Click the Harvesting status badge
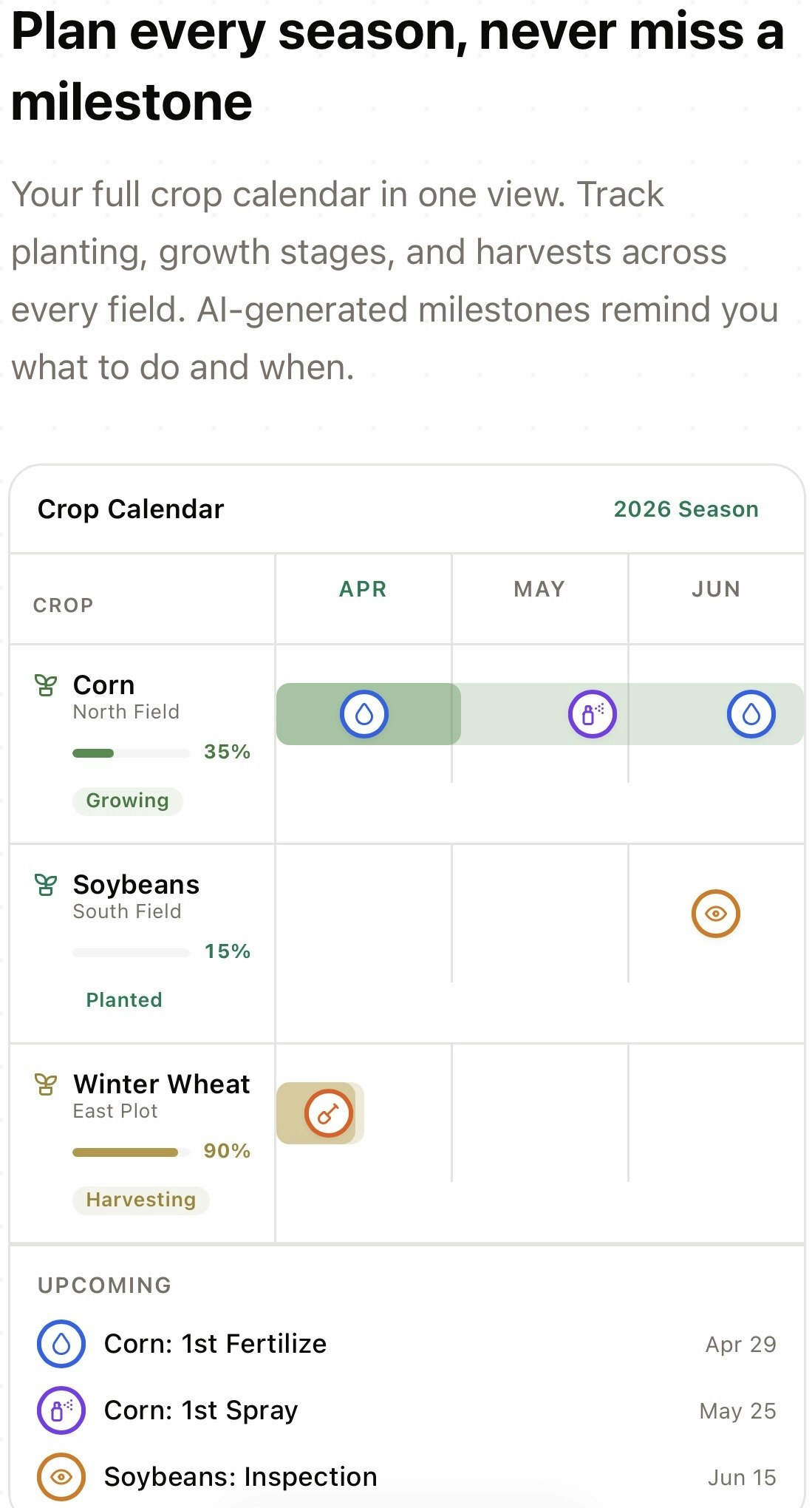The height and width of the screenshot is (1508, 812). (140, 1200)
